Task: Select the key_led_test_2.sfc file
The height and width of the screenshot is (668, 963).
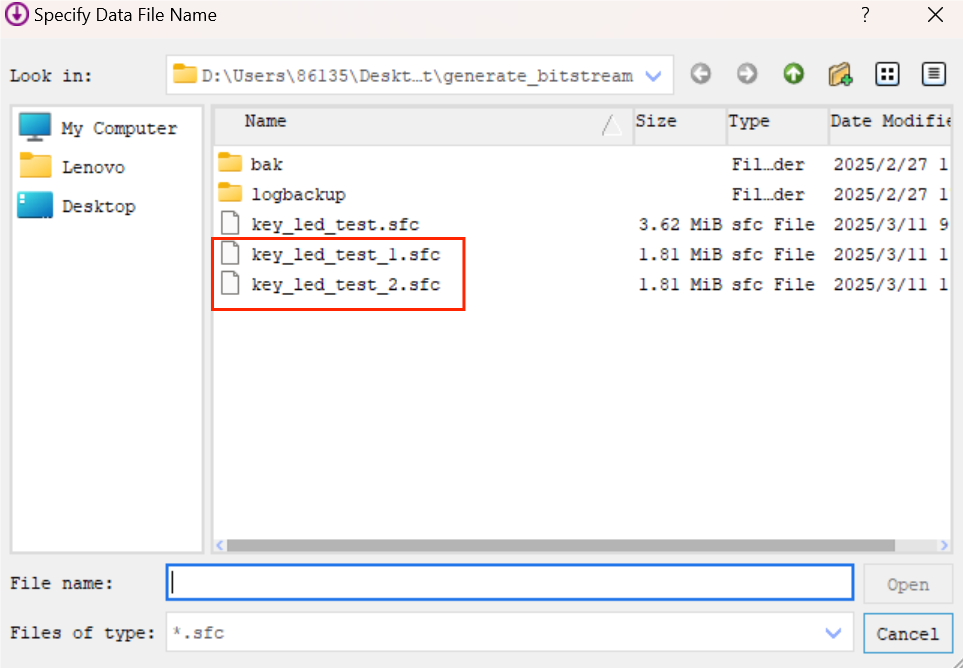Action: pos(345,285)
